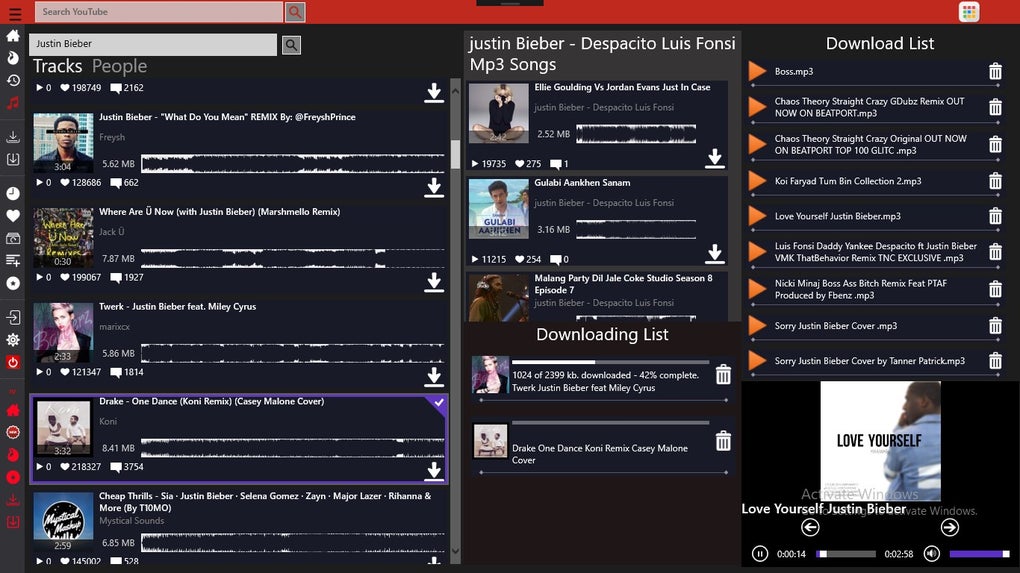1020x573 pixels.
Task: Delete Love Yourself Justin Bieber.mp3 entry
Action: [x=995, y=216]
